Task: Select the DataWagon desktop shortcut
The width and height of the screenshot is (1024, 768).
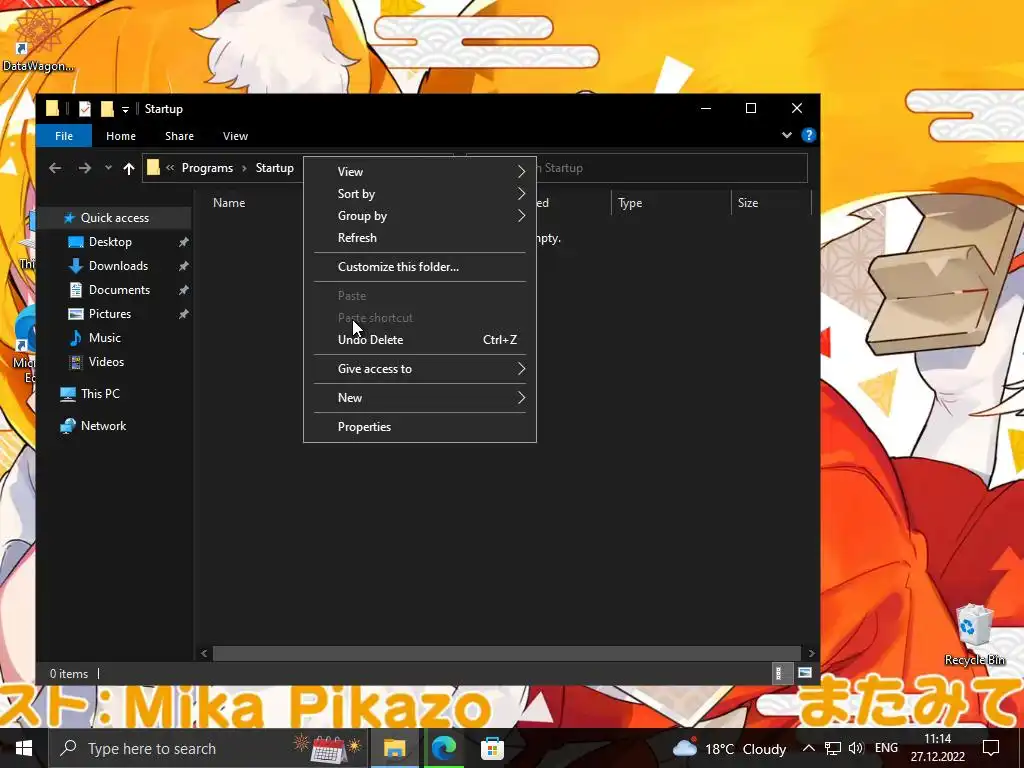Action: [38, 38]
